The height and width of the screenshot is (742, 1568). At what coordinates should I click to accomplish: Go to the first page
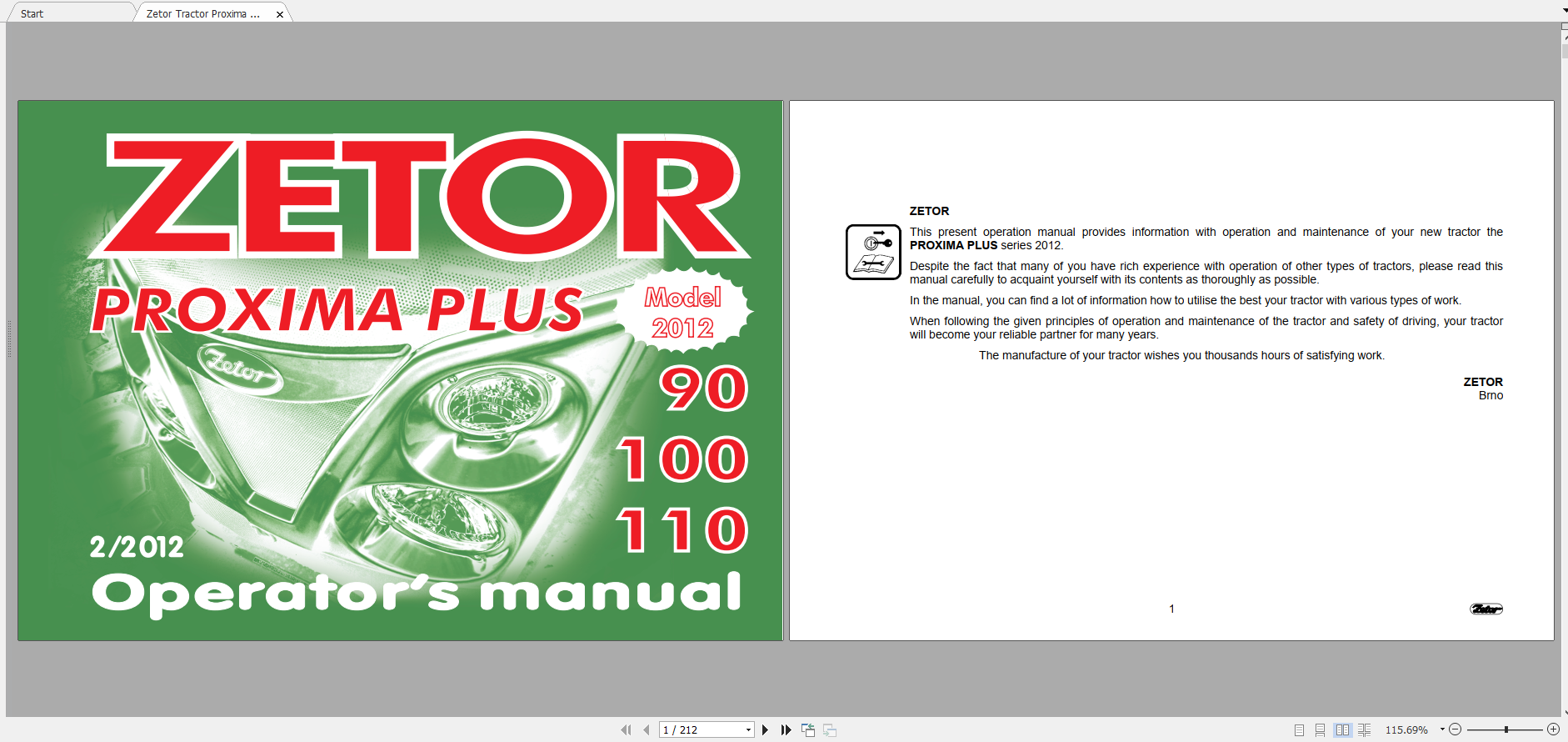(x=626, y=729)
